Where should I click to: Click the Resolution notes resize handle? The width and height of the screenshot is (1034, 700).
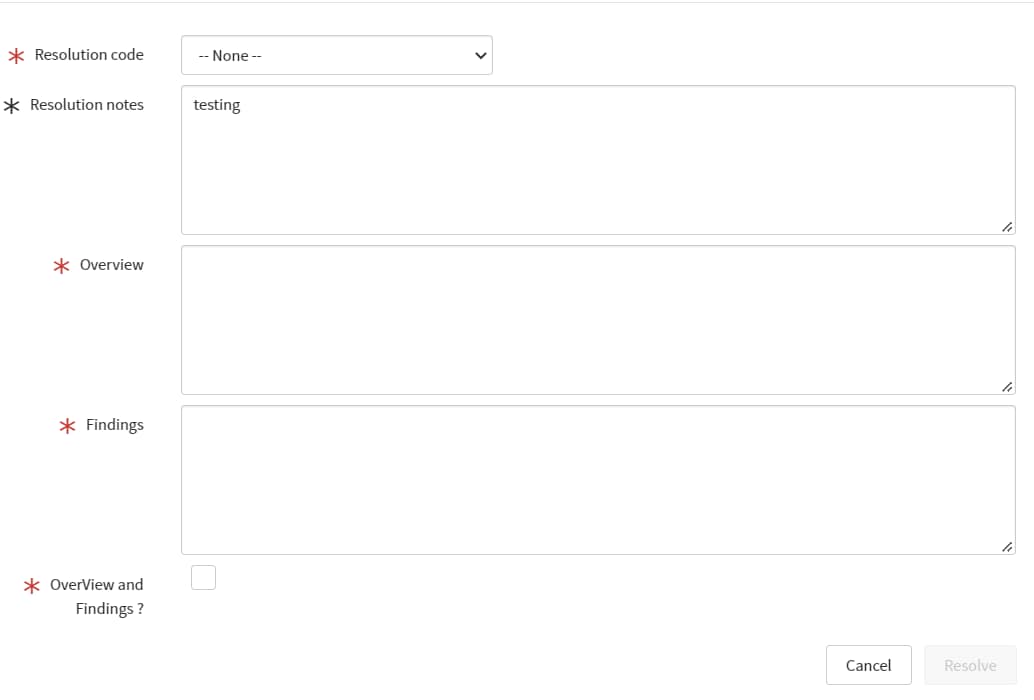pyautogui.click(x=1007, y=227)
